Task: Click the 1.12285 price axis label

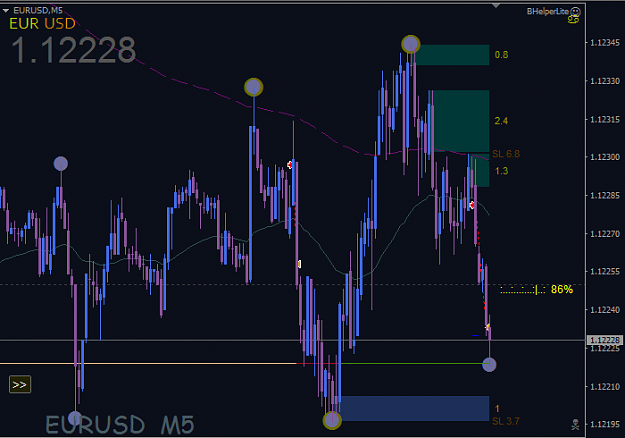Action: pyautogui.click(x=605, y=195)
